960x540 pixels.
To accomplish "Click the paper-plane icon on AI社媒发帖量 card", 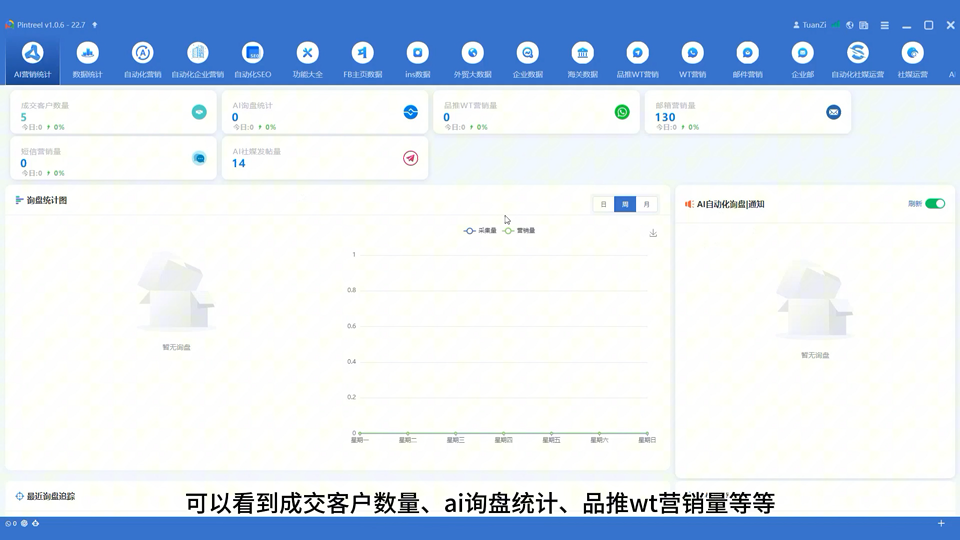I will pos(411,158).
